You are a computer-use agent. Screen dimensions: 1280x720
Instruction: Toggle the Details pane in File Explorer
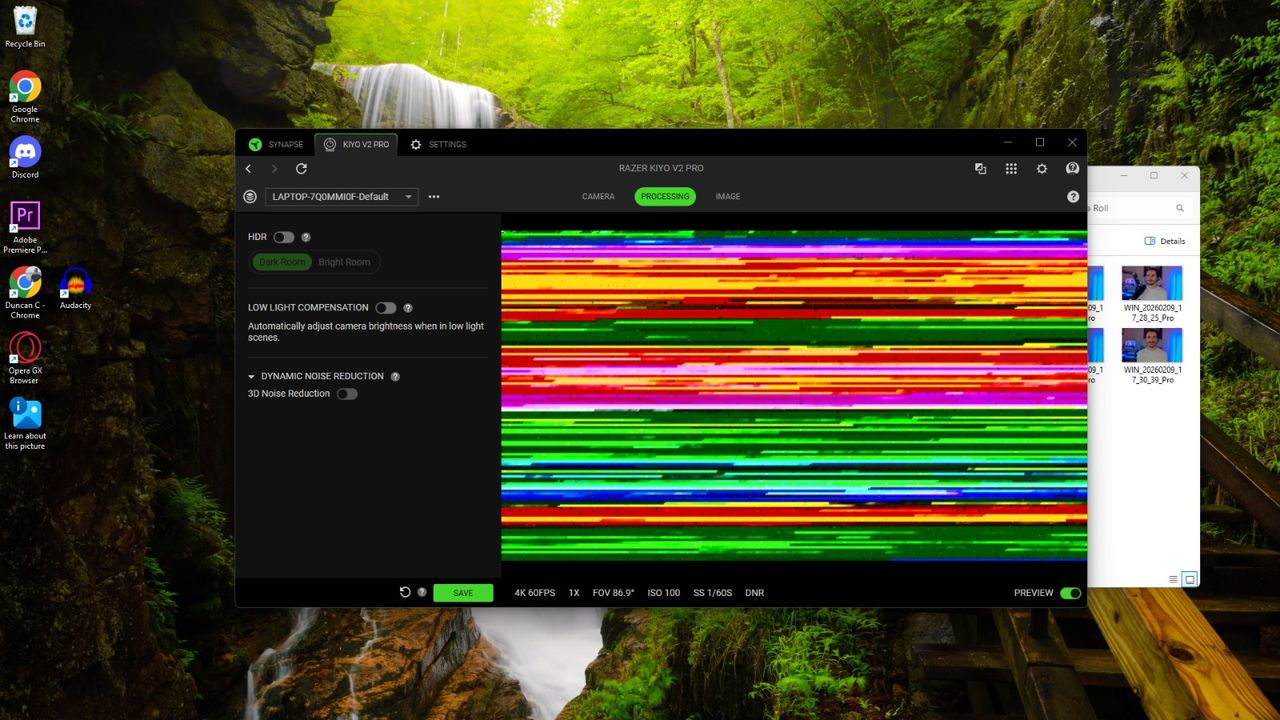coord(1165,241)
